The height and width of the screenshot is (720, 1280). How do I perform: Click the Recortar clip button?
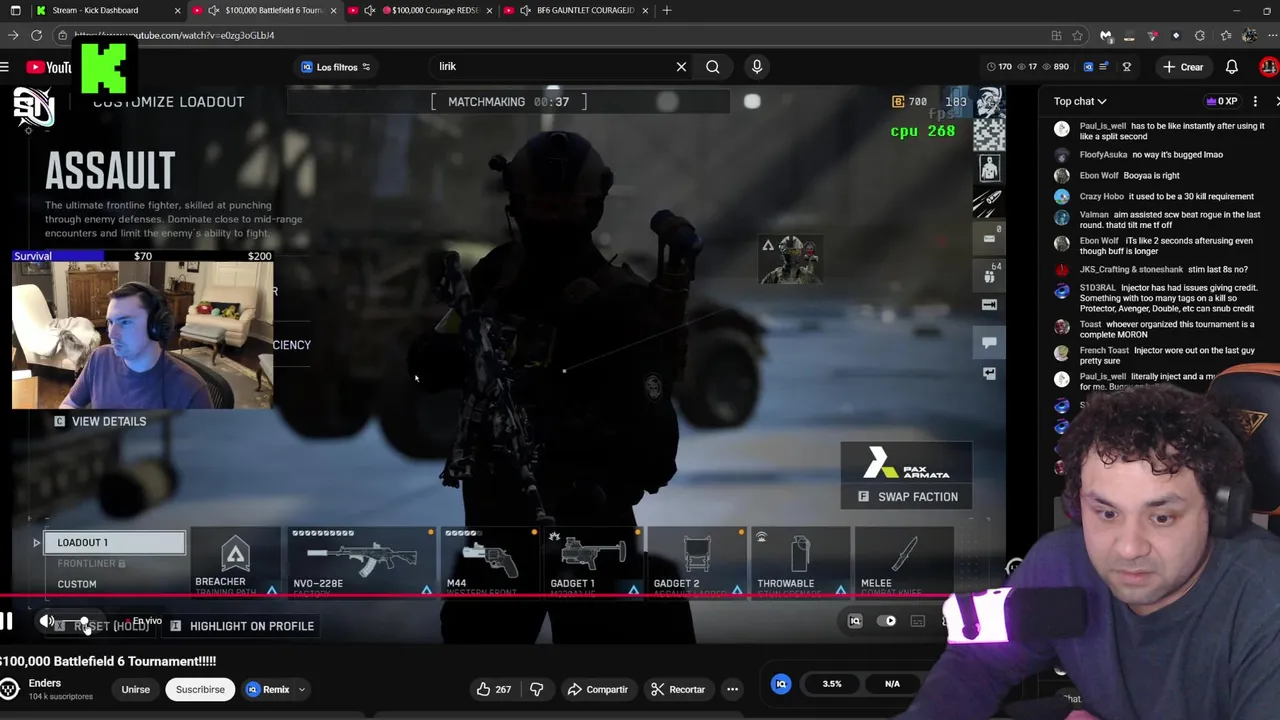(677, 689)
